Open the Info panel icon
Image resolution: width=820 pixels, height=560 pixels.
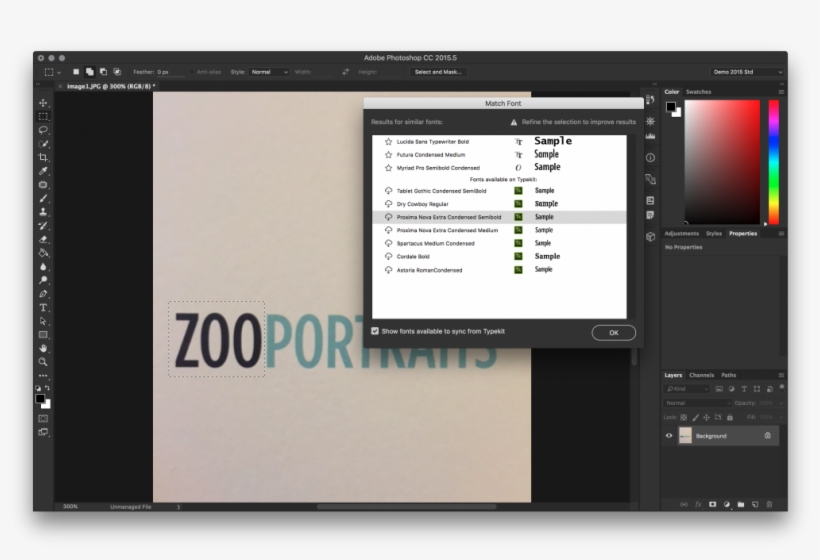(x=651, y=157)
